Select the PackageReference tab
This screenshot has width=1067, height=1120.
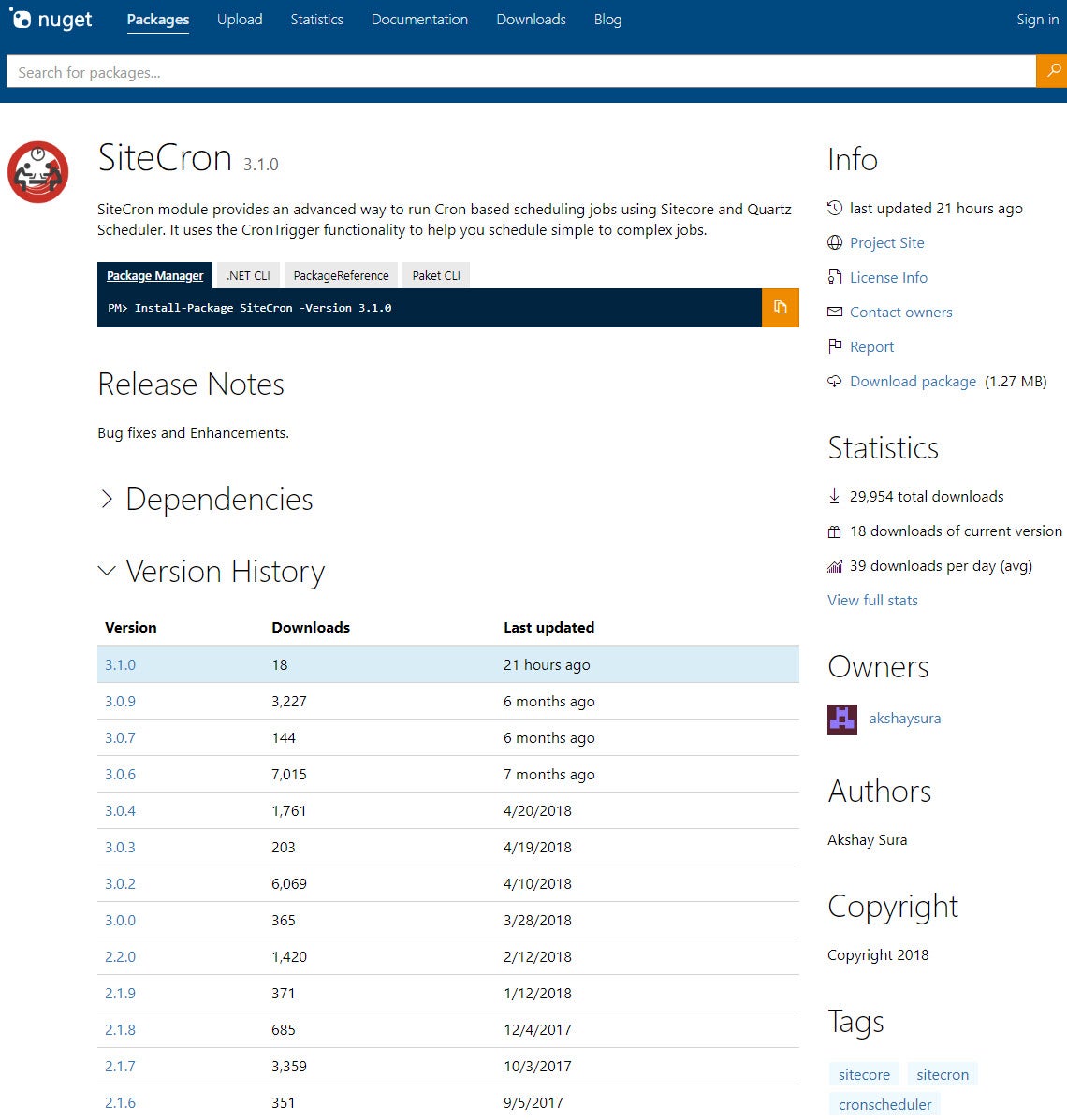(341, 275)
